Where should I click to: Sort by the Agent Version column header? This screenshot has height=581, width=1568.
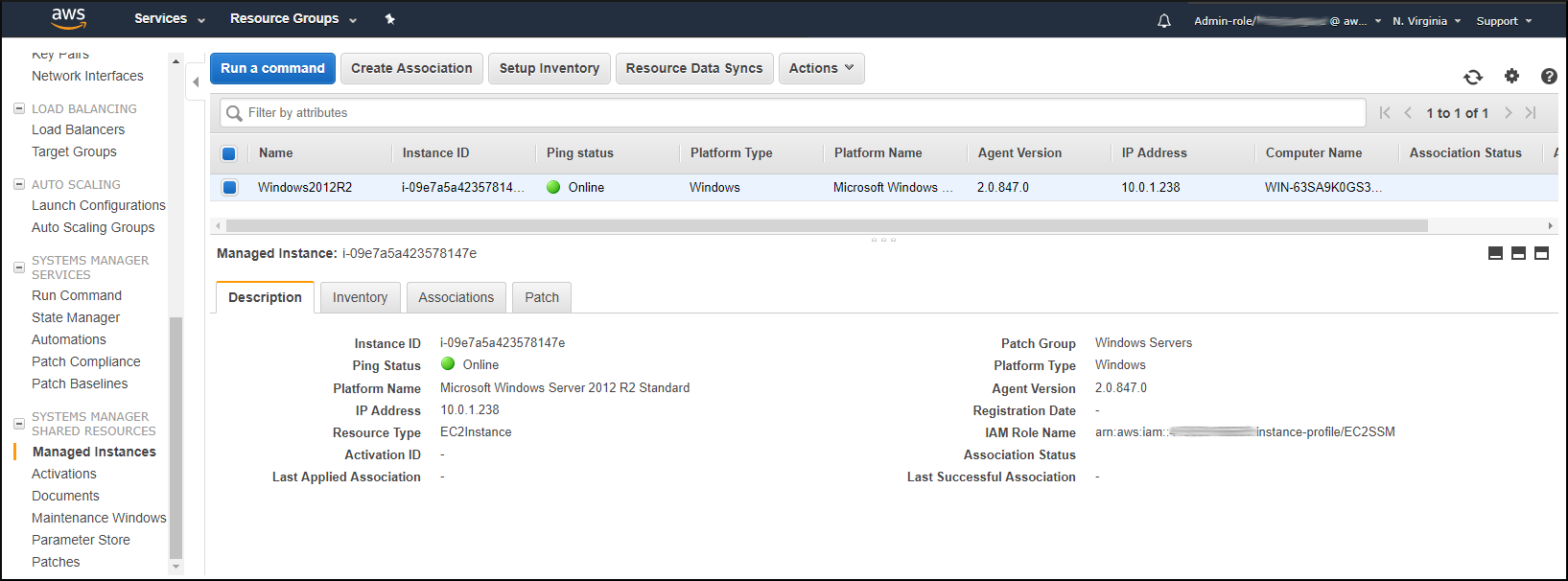click(x=1019, y=153)
